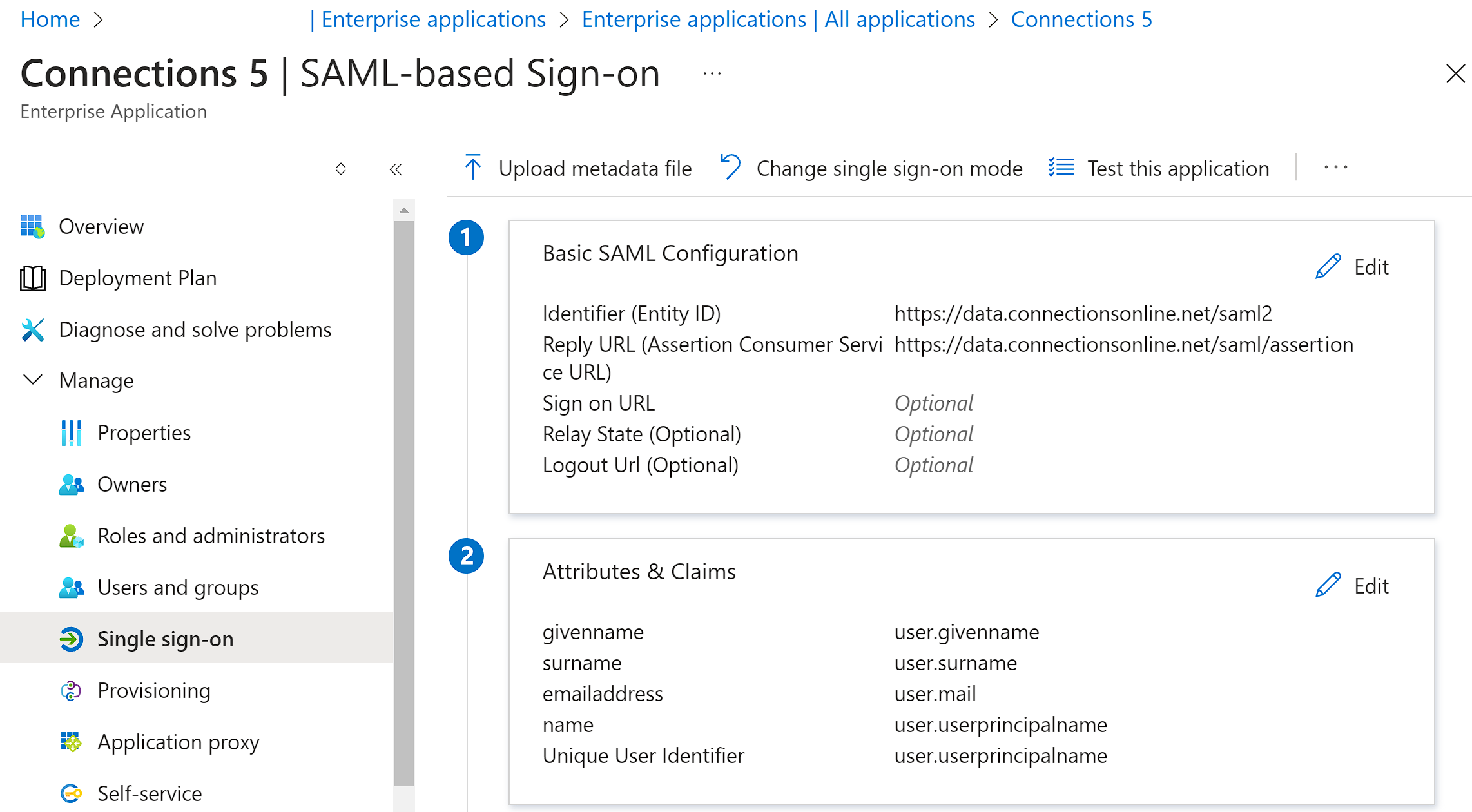The image size is (1472, 812).
Task: Click the sidebar vertical scrollbar thumb
Action: (x=404, y=503)
